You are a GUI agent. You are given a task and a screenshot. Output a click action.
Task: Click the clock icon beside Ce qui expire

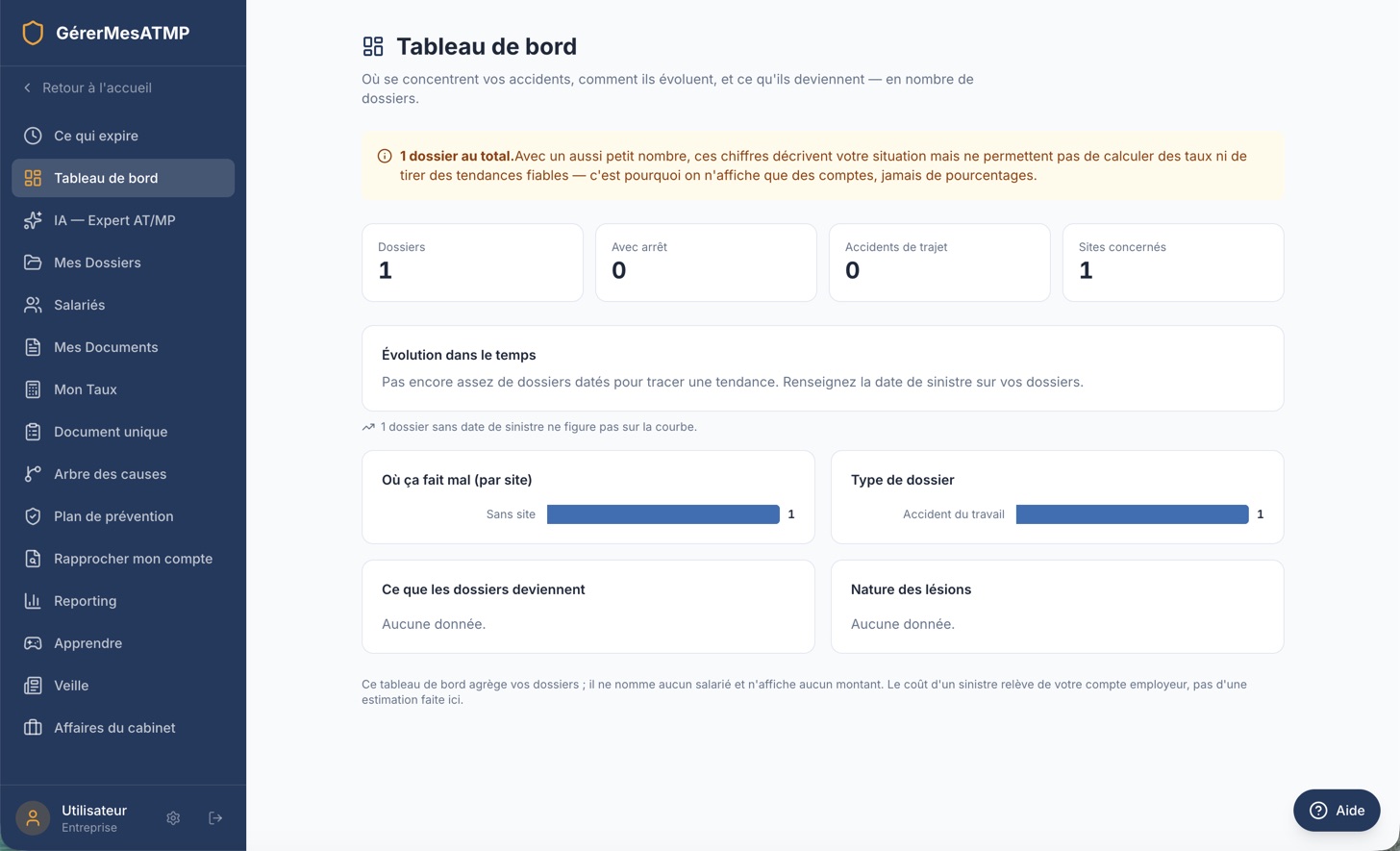click(x=33, y=136)
